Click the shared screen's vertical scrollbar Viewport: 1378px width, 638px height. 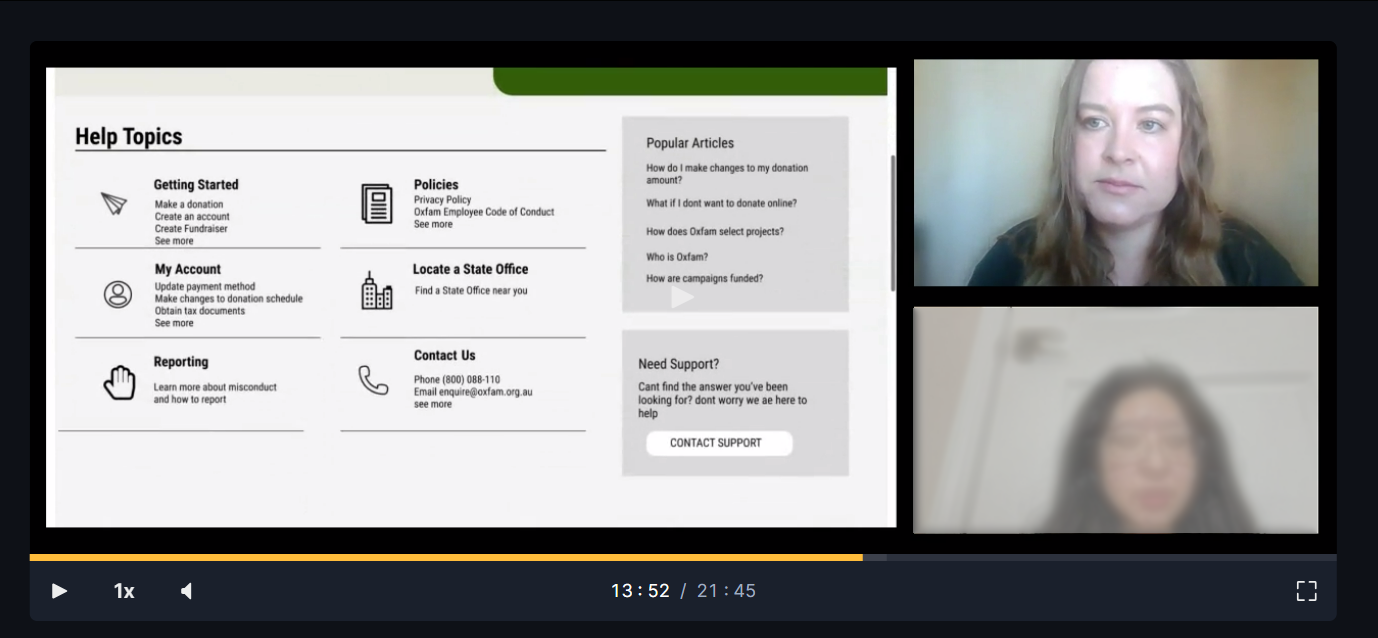click(893, 222)
